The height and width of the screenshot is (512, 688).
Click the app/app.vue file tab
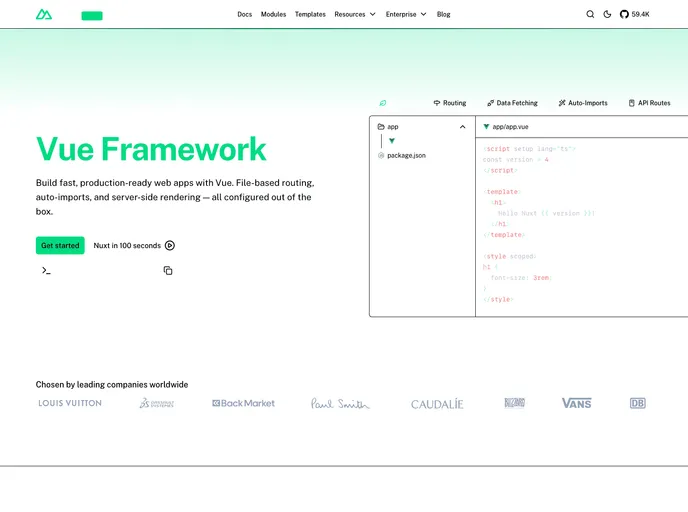(505, 127)
